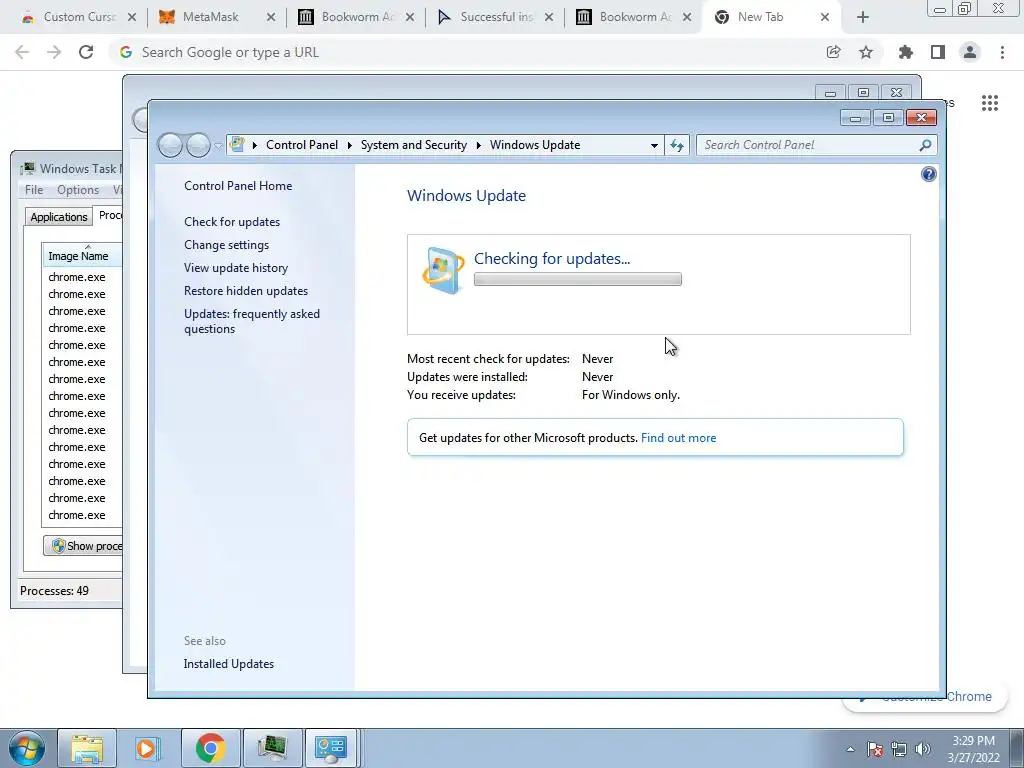
Task: Open the Google apps grid icon
Action: point(990,103)
